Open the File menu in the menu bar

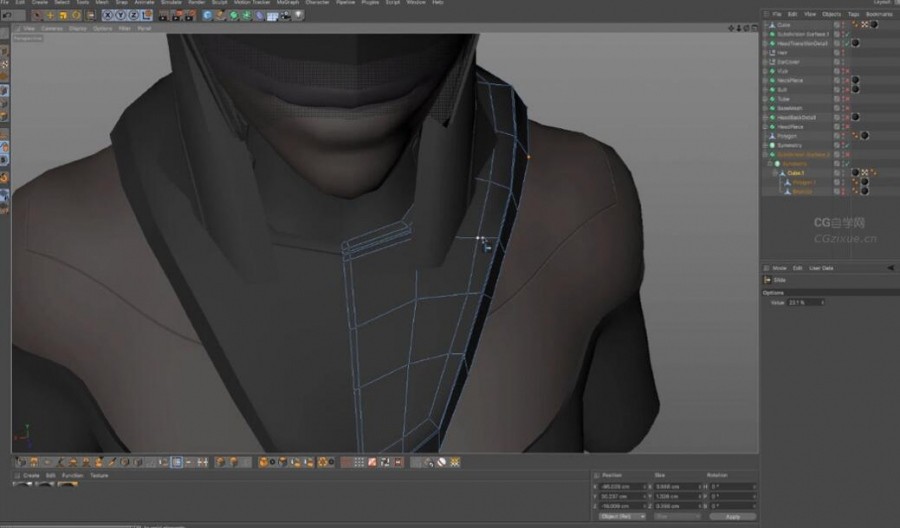pyautogui.click(x=5, y=2)
